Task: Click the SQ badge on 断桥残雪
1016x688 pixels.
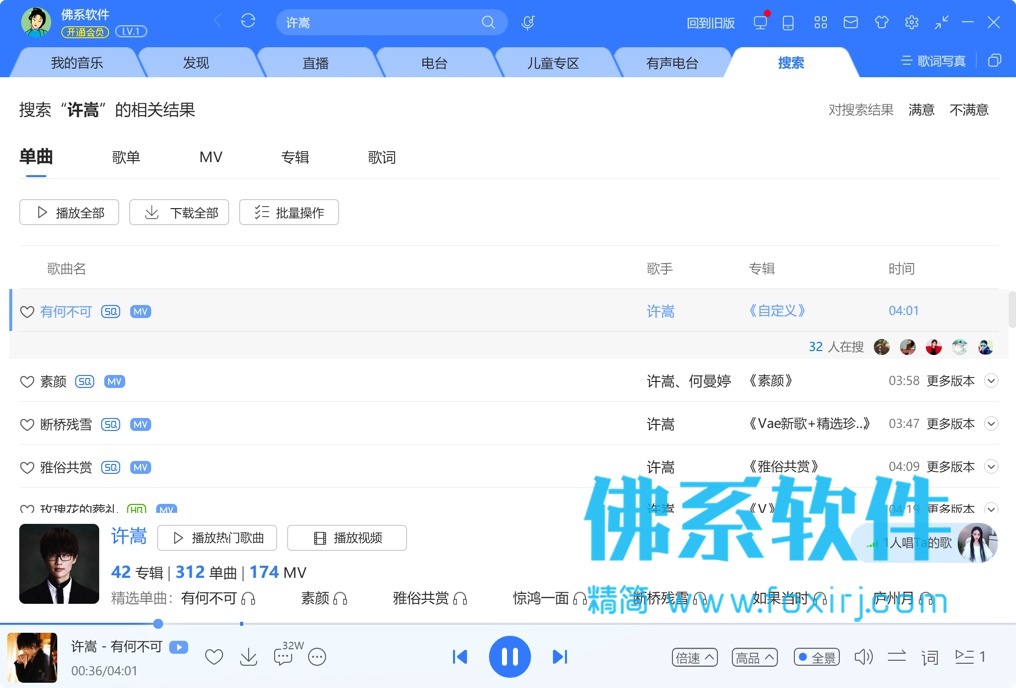Action: 111,424
